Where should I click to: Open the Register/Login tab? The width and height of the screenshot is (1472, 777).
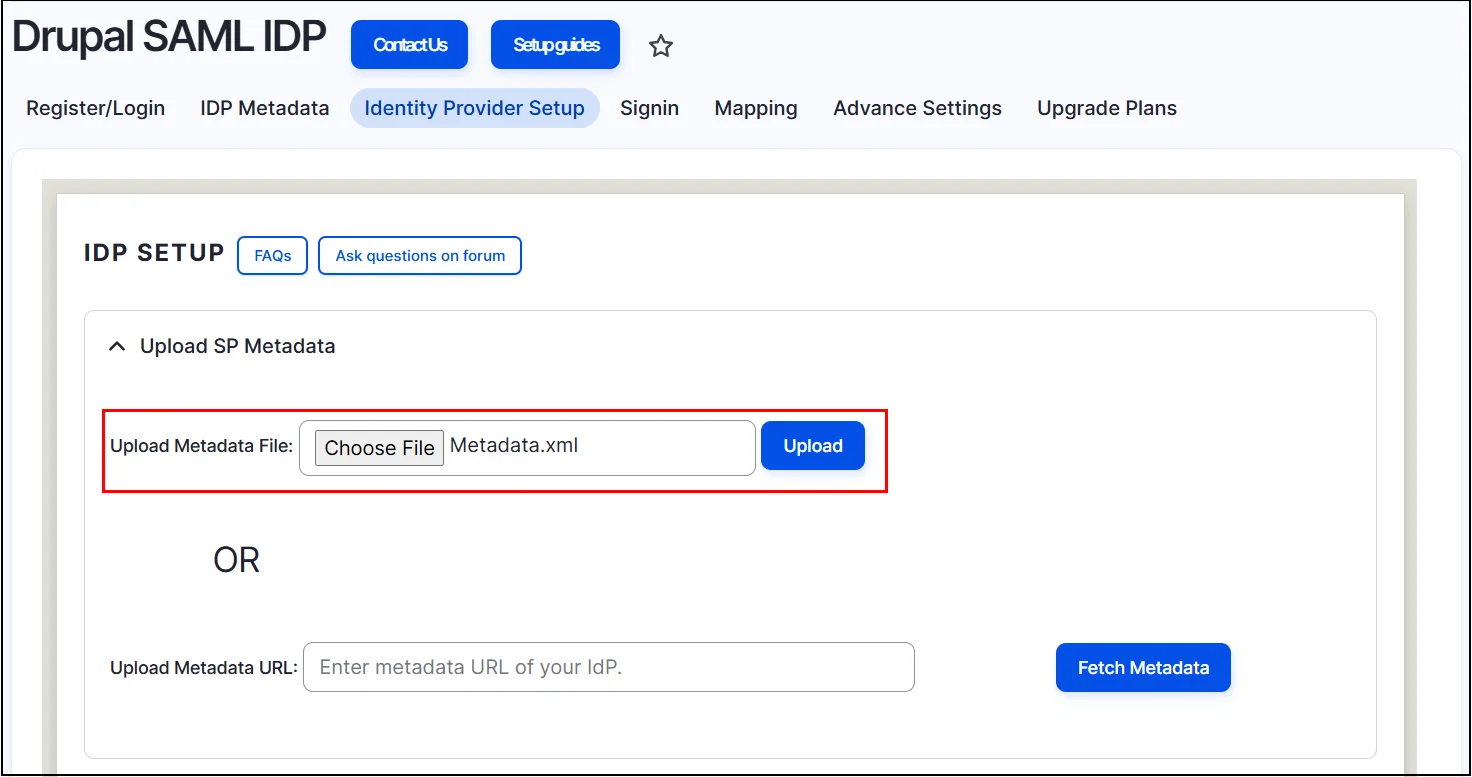[x=96, y=108]
